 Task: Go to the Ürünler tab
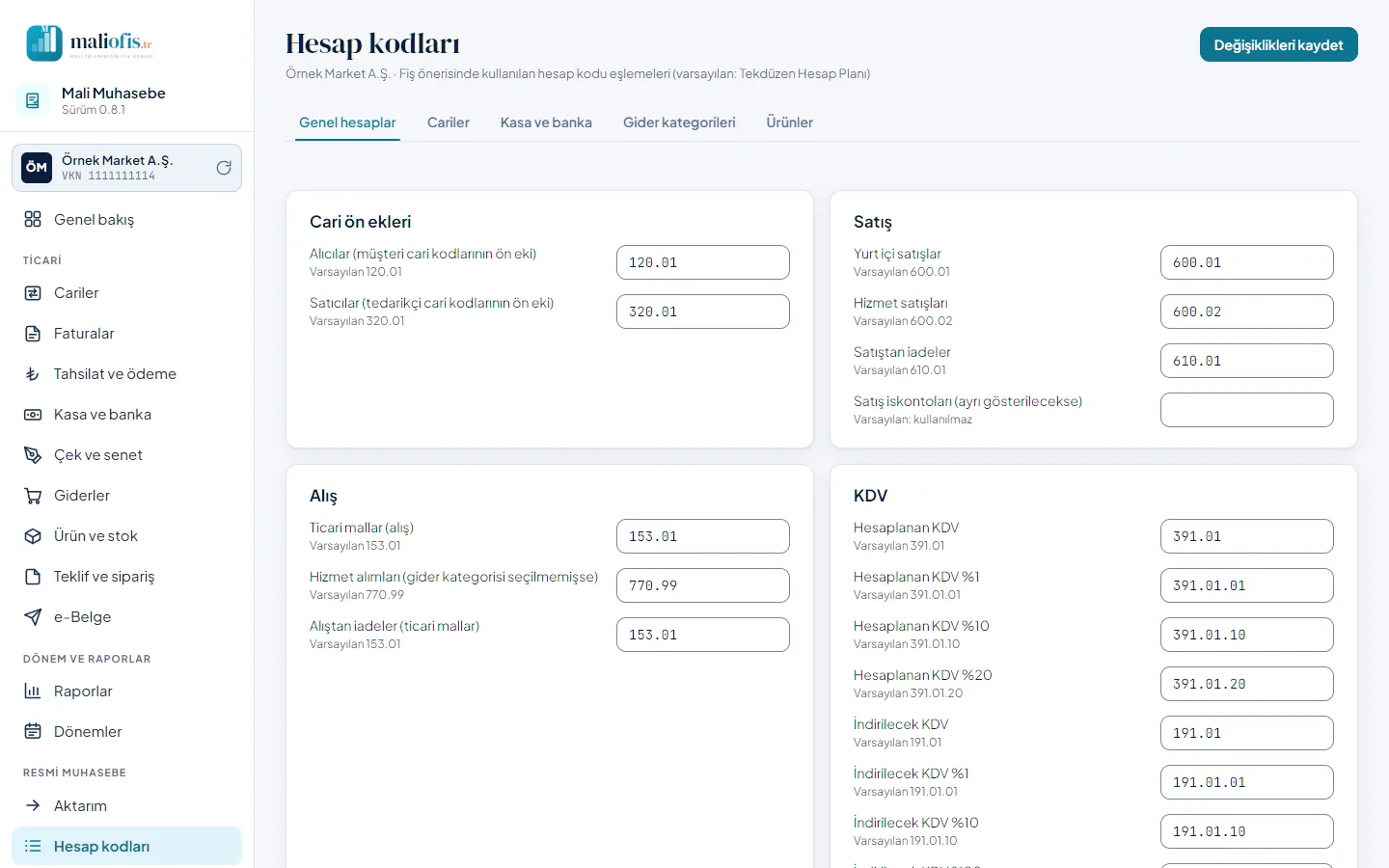790,122
